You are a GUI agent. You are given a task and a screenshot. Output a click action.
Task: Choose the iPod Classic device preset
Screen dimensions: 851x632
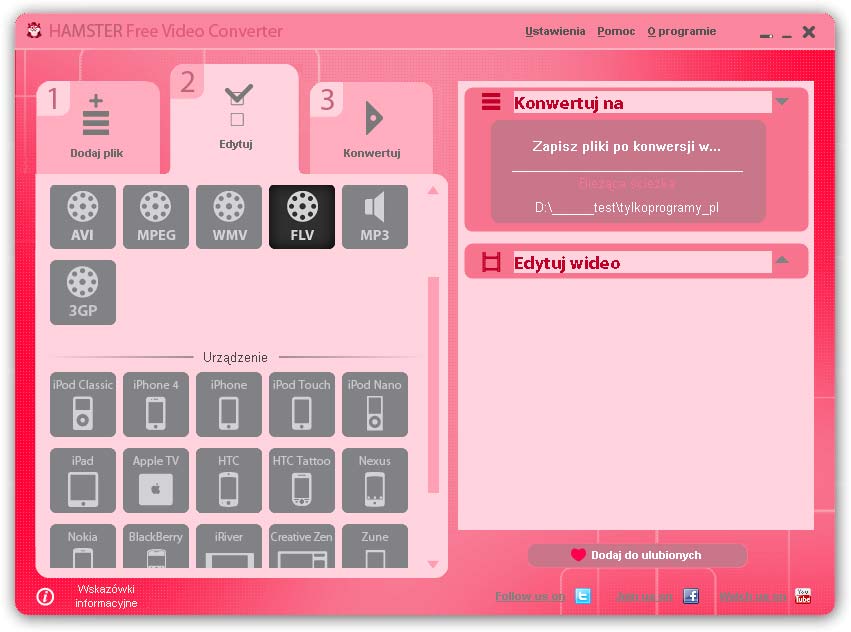pos(82,404)
